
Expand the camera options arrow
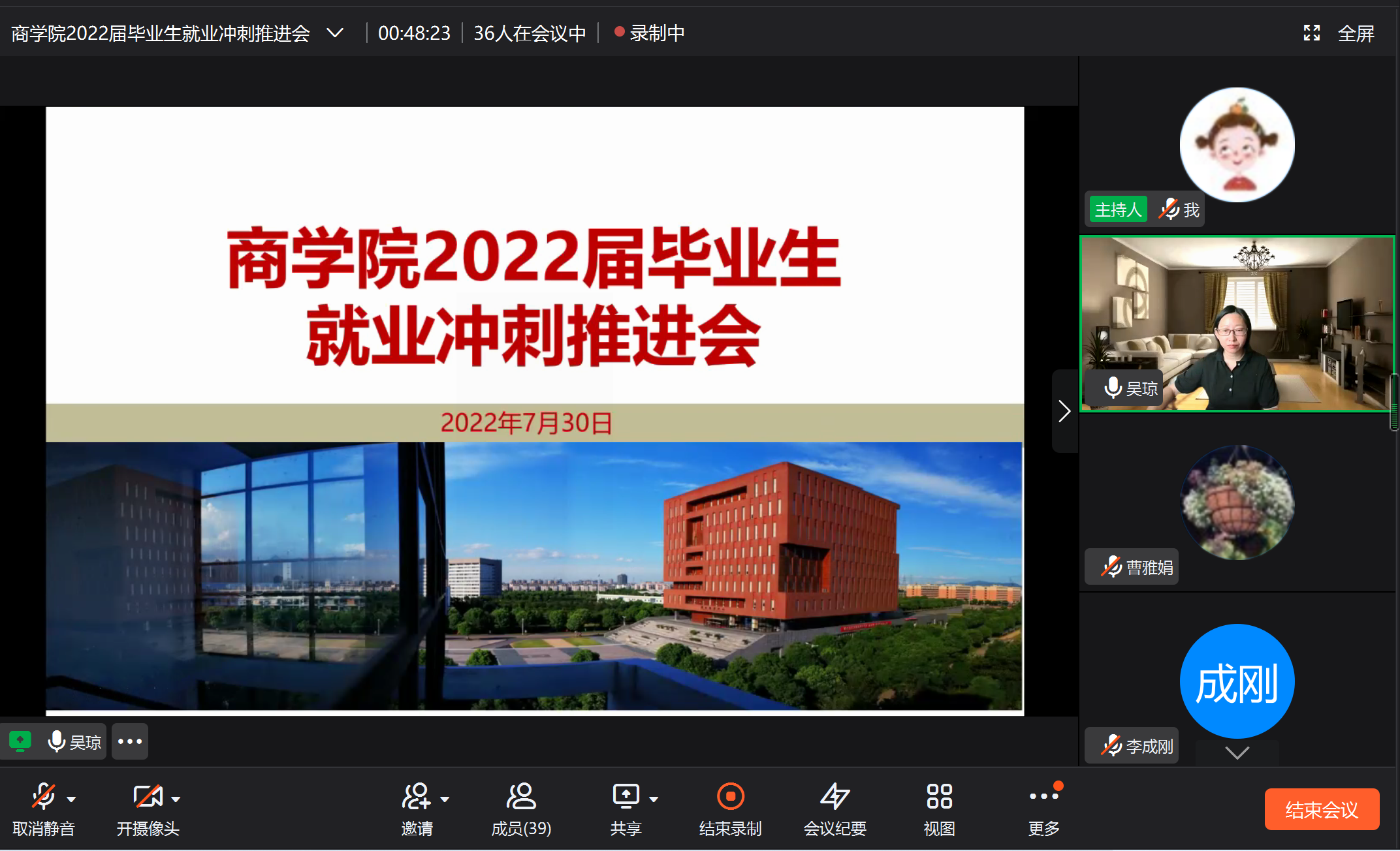tap(176, 799)
